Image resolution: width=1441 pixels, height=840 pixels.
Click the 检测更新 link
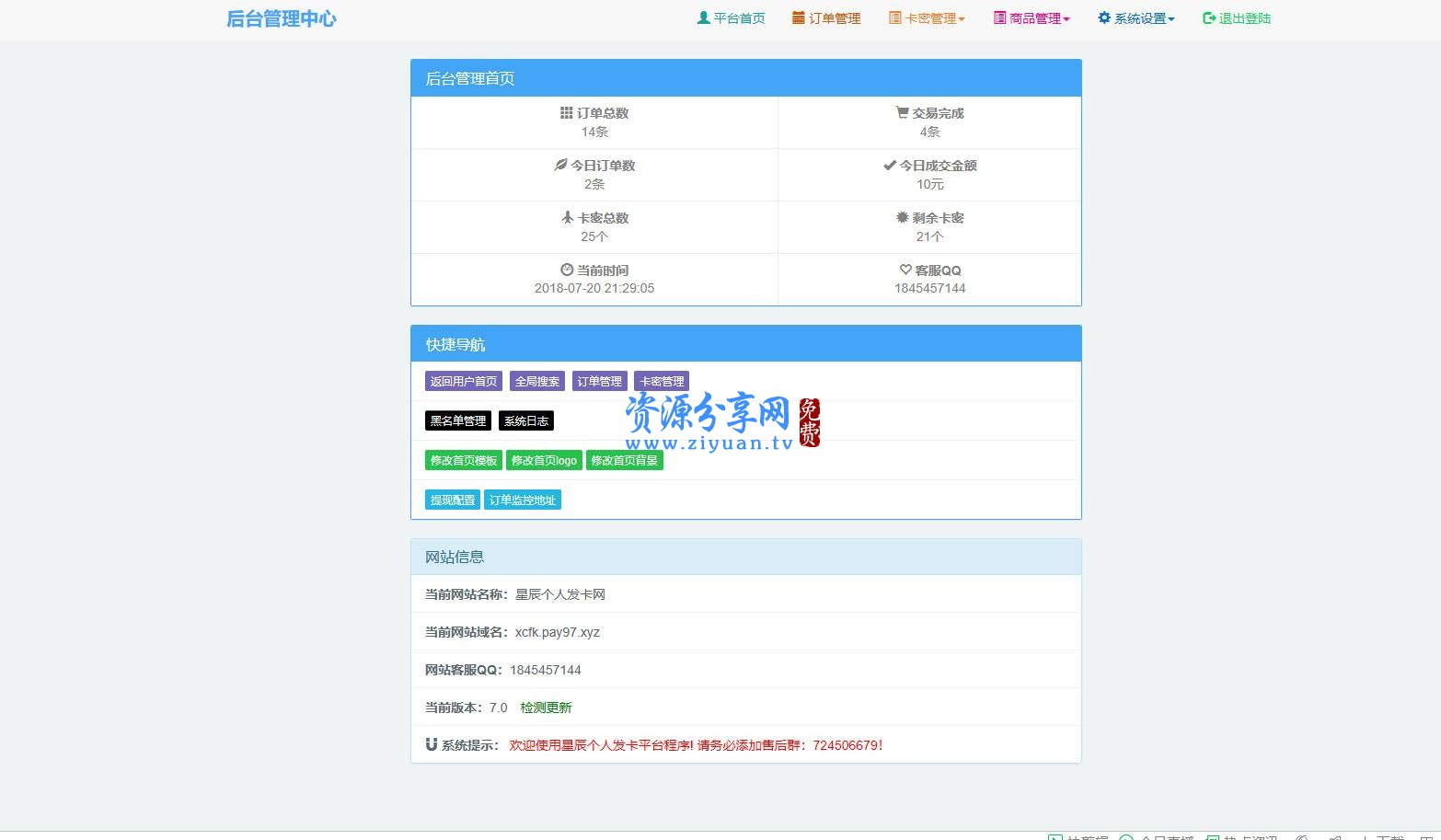coord(546,708)
